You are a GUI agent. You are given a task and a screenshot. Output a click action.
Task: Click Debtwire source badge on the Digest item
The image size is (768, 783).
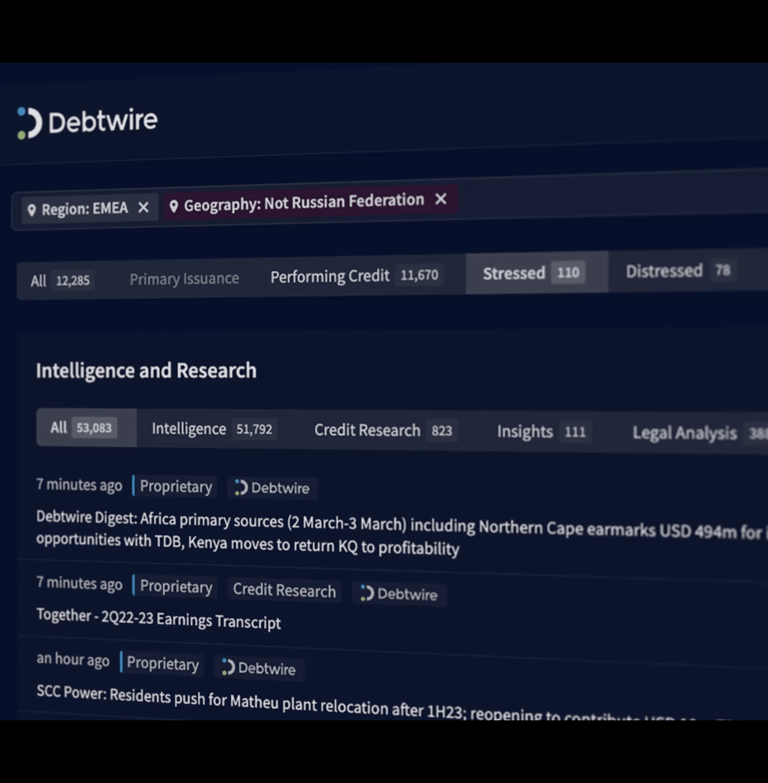tap(272, 488)
